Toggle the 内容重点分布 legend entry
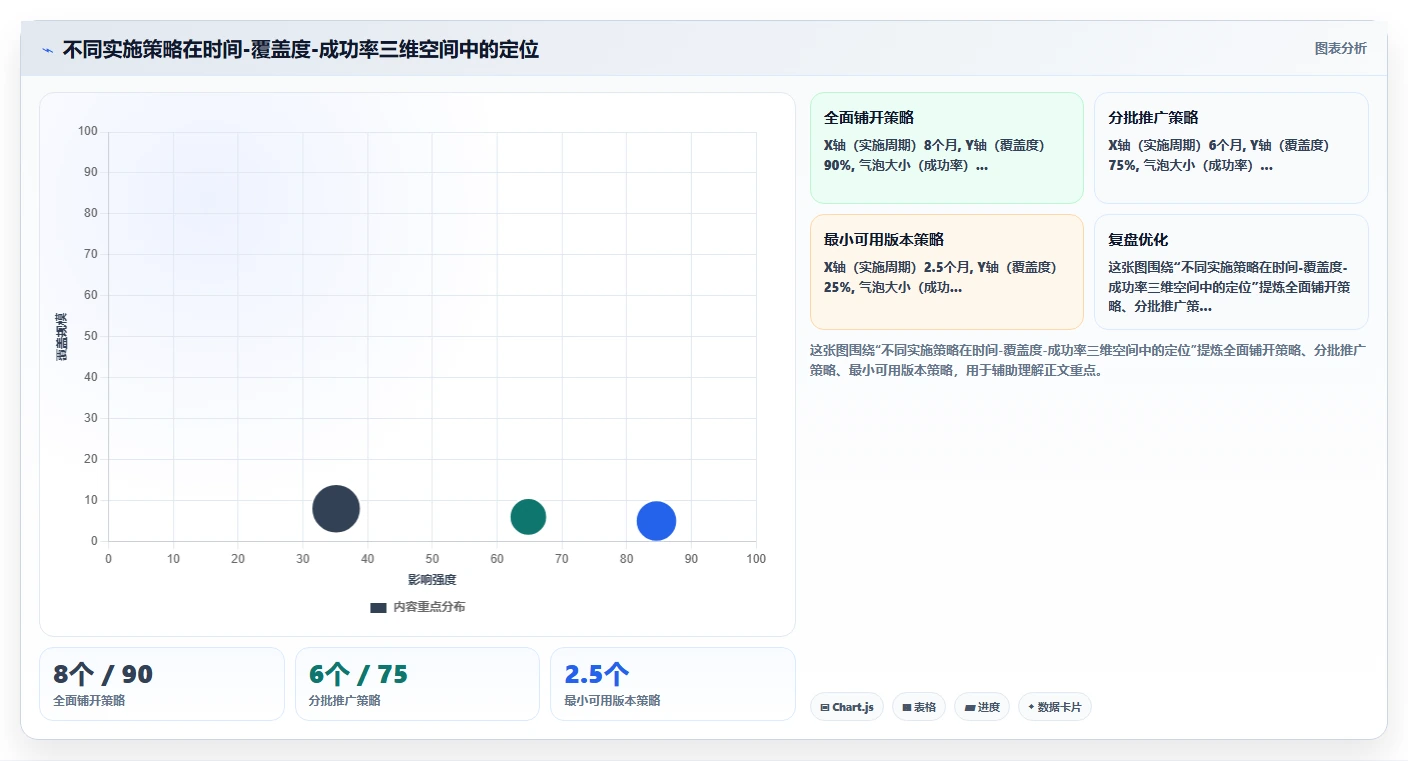1408x761 pixels. pyautogui.click(x=417, y=607)
